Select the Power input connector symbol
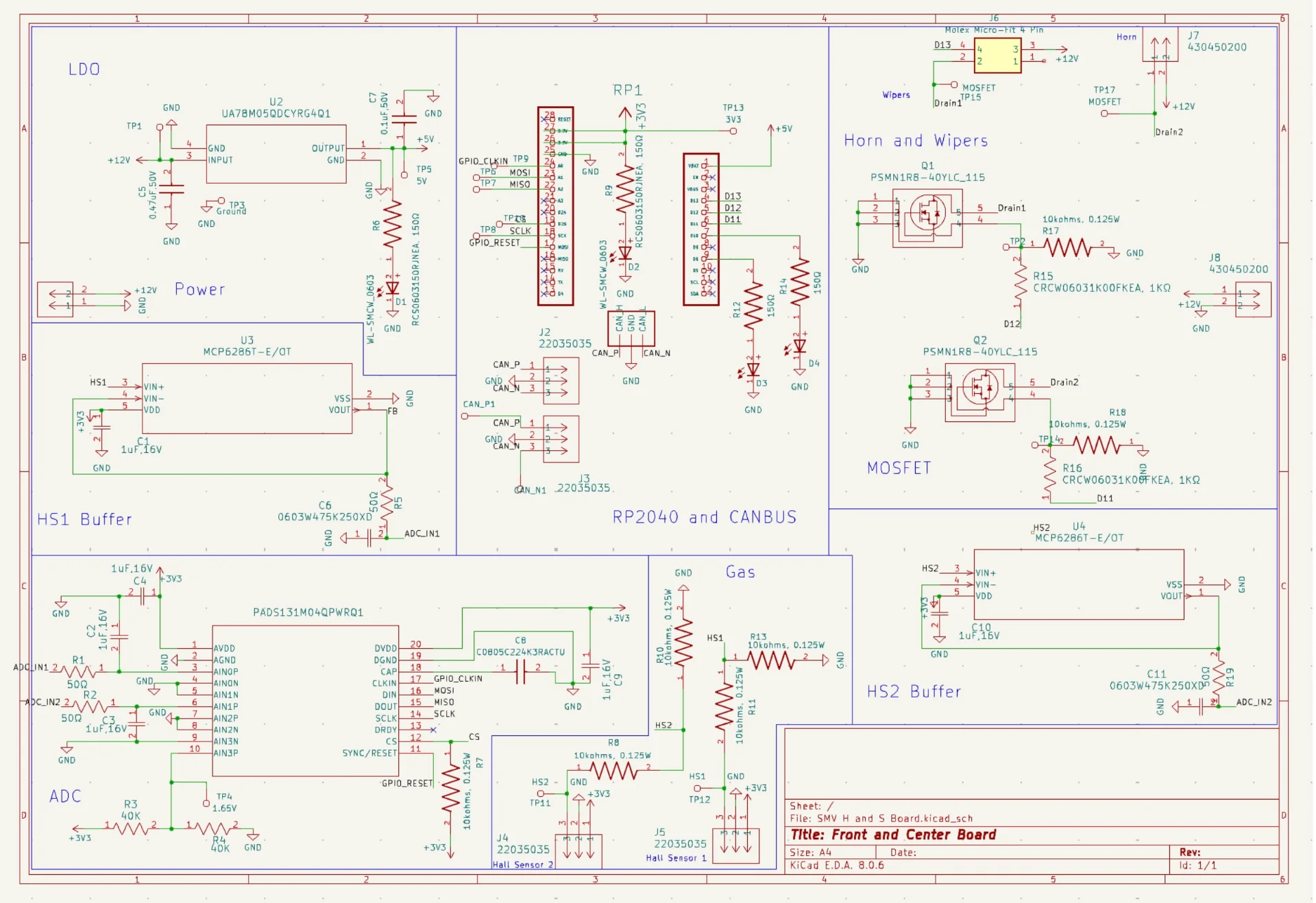 click(x=55, y=299)
